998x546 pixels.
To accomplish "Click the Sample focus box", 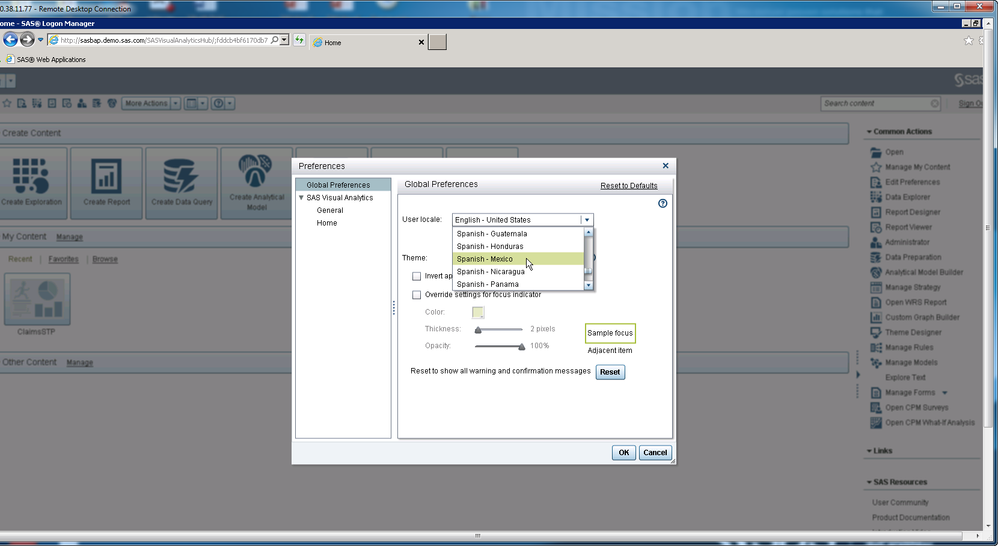I will coord(610,333).
